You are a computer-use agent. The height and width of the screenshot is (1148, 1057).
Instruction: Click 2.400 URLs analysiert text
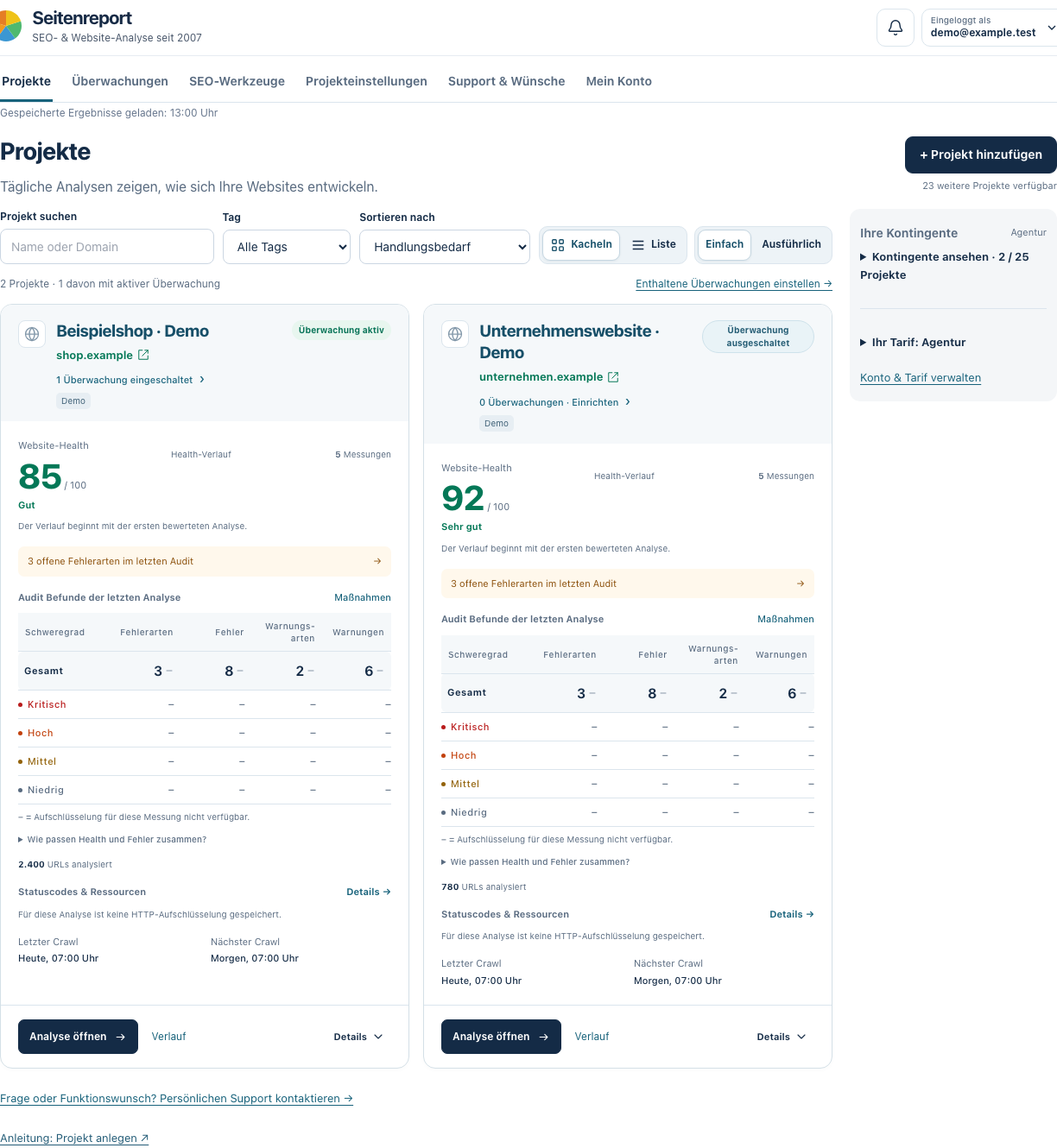(x=65, y=864)
